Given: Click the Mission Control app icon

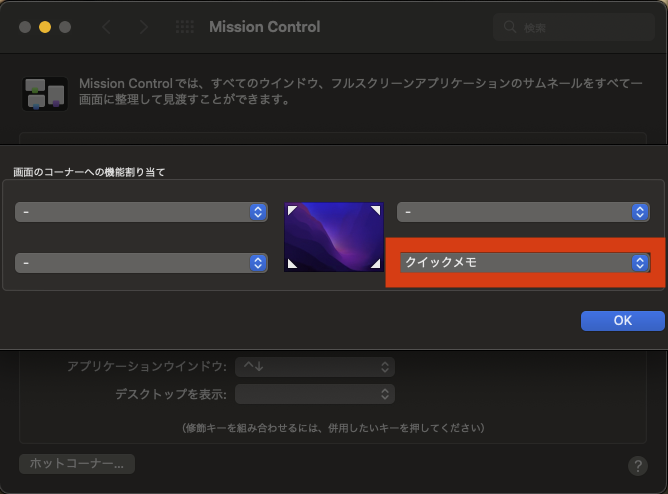Looking at the screenshot, I should [x=45, y=94].
